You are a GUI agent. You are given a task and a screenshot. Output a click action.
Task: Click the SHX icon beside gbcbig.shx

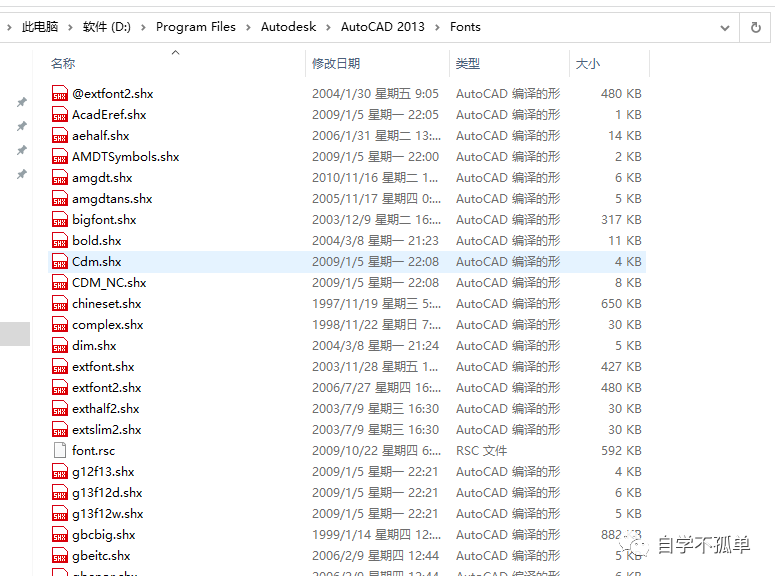60,534
